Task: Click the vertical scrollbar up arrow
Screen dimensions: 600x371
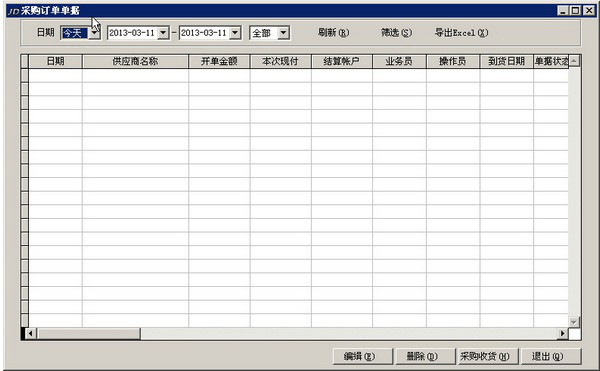Action: [574, 61]
